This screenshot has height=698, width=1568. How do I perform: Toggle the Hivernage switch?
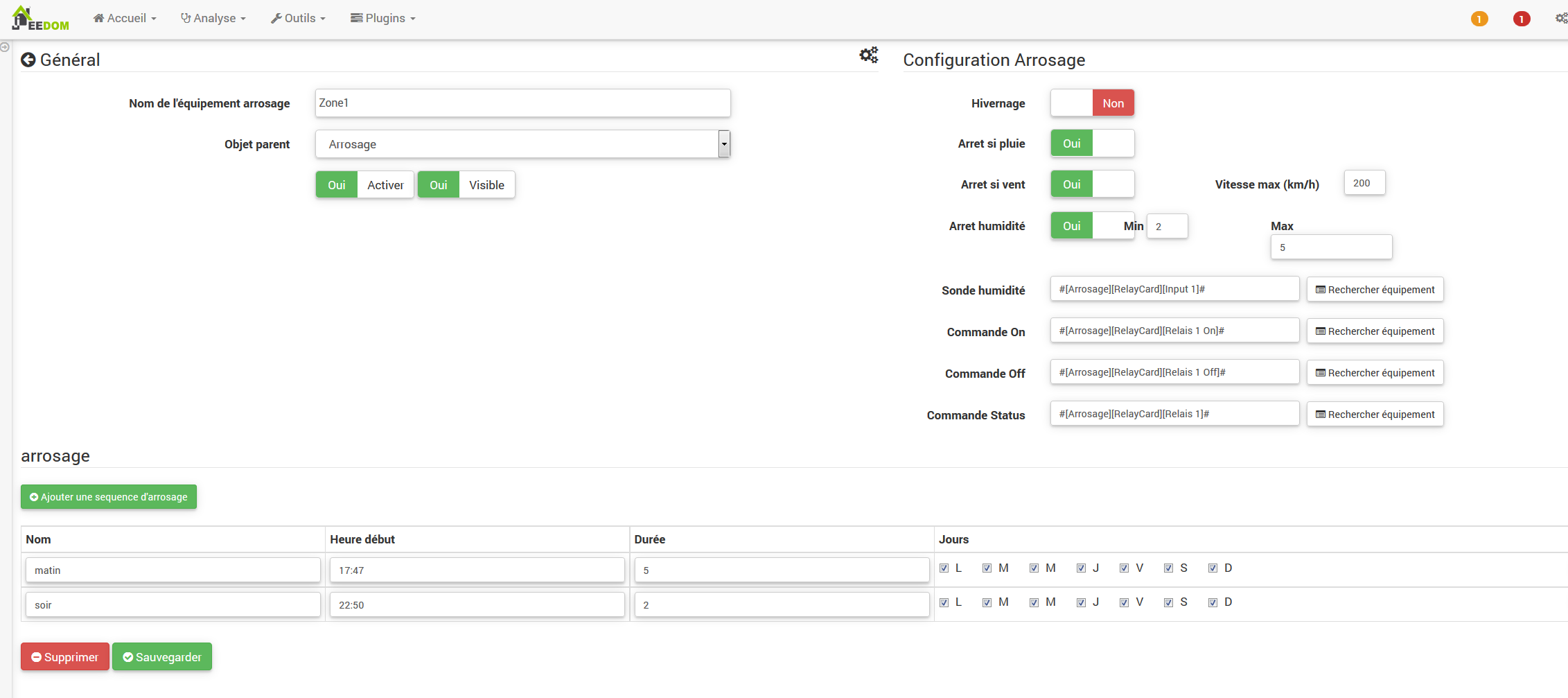[x=1093, y=103]
